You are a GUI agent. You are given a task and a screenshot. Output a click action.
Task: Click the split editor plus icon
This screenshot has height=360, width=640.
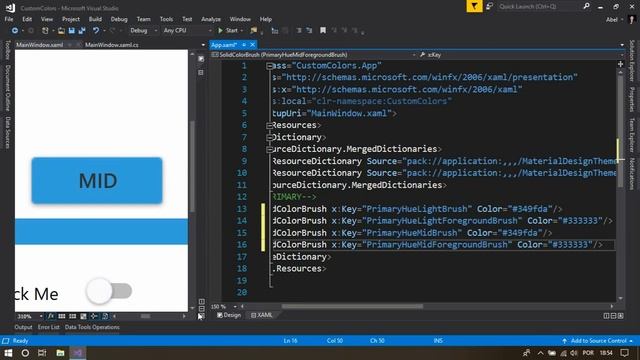[x=620, y=64]
